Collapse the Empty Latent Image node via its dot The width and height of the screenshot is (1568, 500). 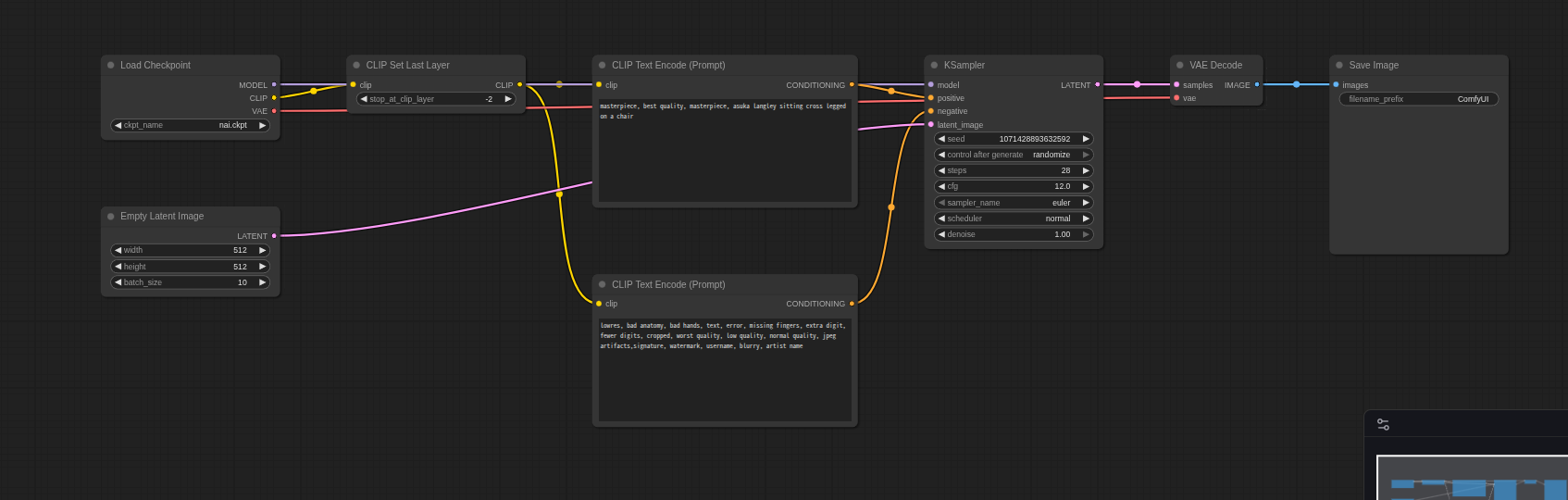111,216
